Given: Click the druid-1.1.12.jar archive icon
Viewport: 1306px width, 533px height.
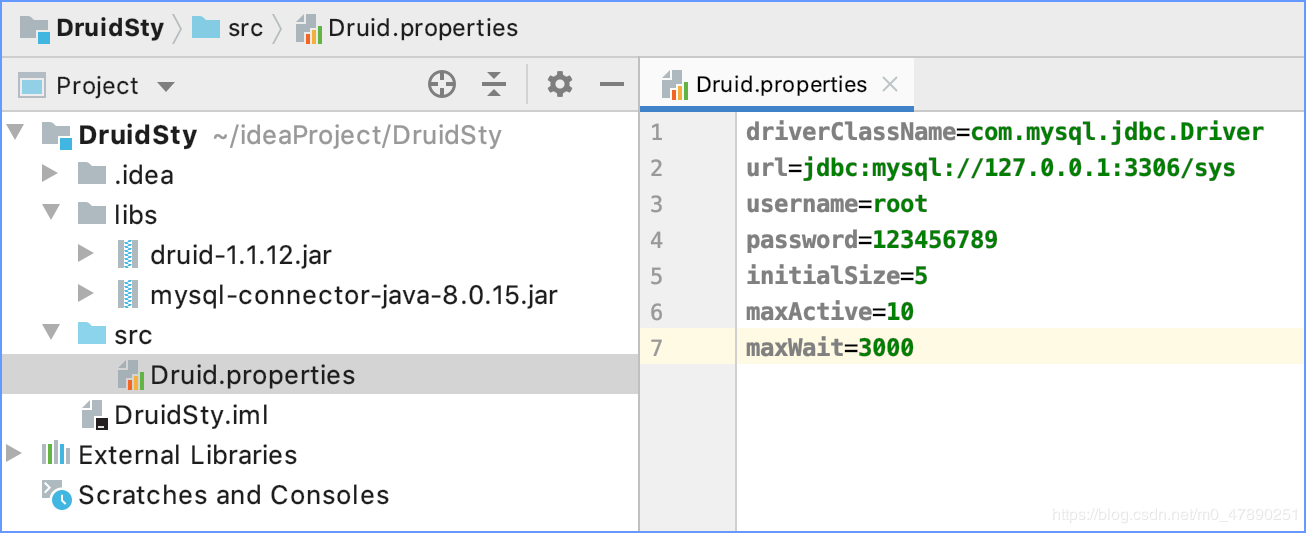Looking at the screenshot, I should (x=127, y=255).
